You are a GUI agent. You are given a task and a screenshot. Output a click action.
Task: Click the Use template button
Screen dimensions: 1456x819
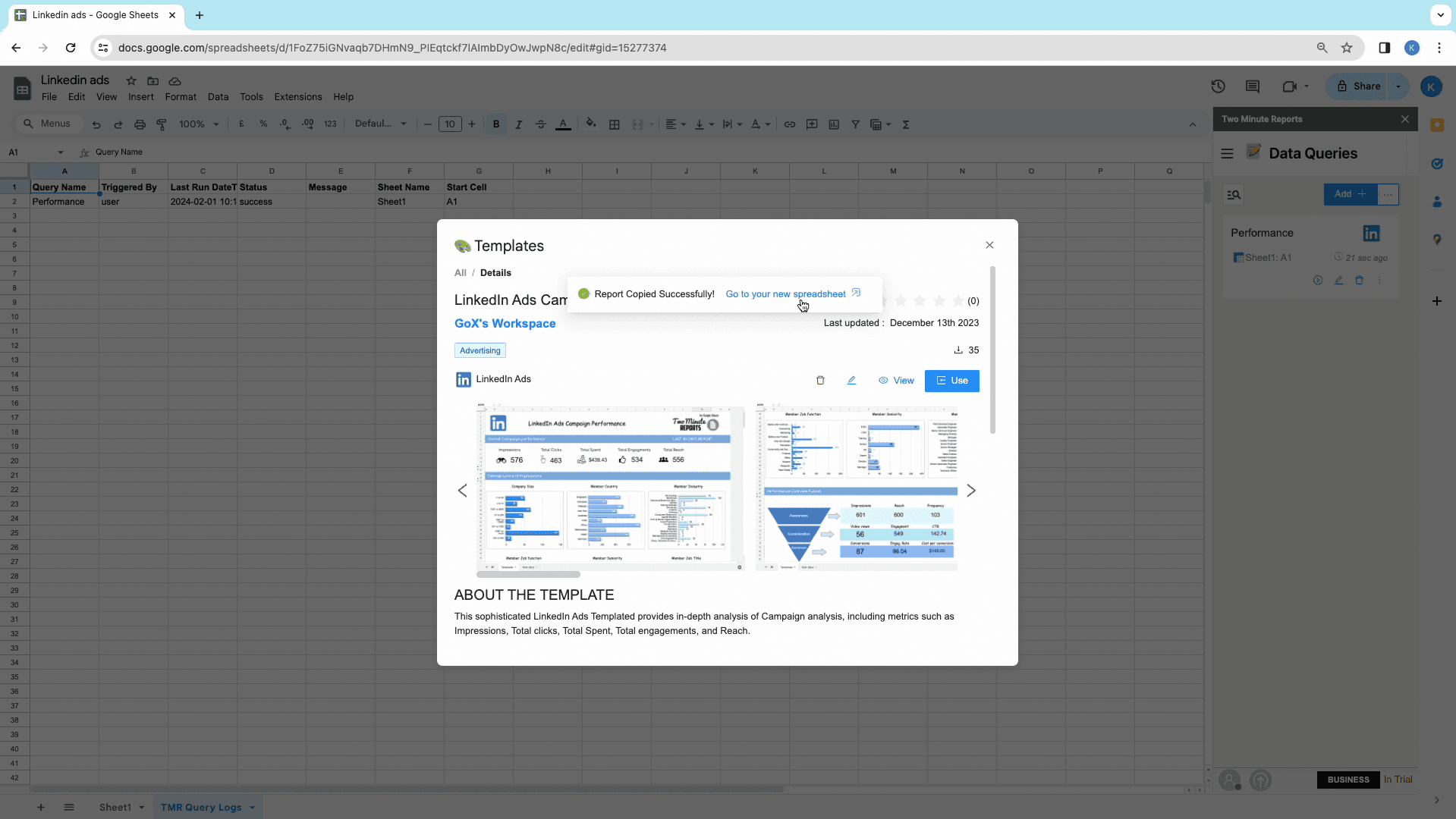pyautogui.click(x=951, y=381)
